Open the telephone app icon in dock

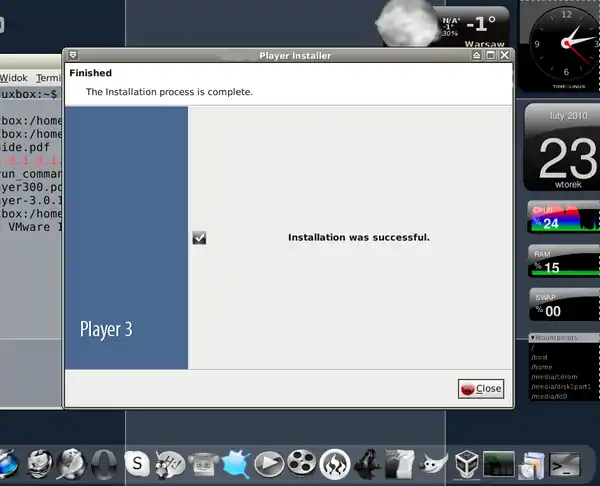click(x=203, y=463)
